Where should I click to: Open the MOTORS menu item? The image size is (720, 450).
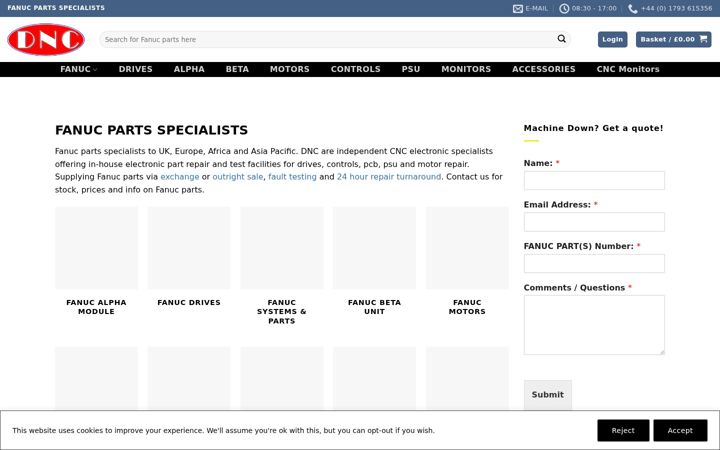(x=290, y=69)
